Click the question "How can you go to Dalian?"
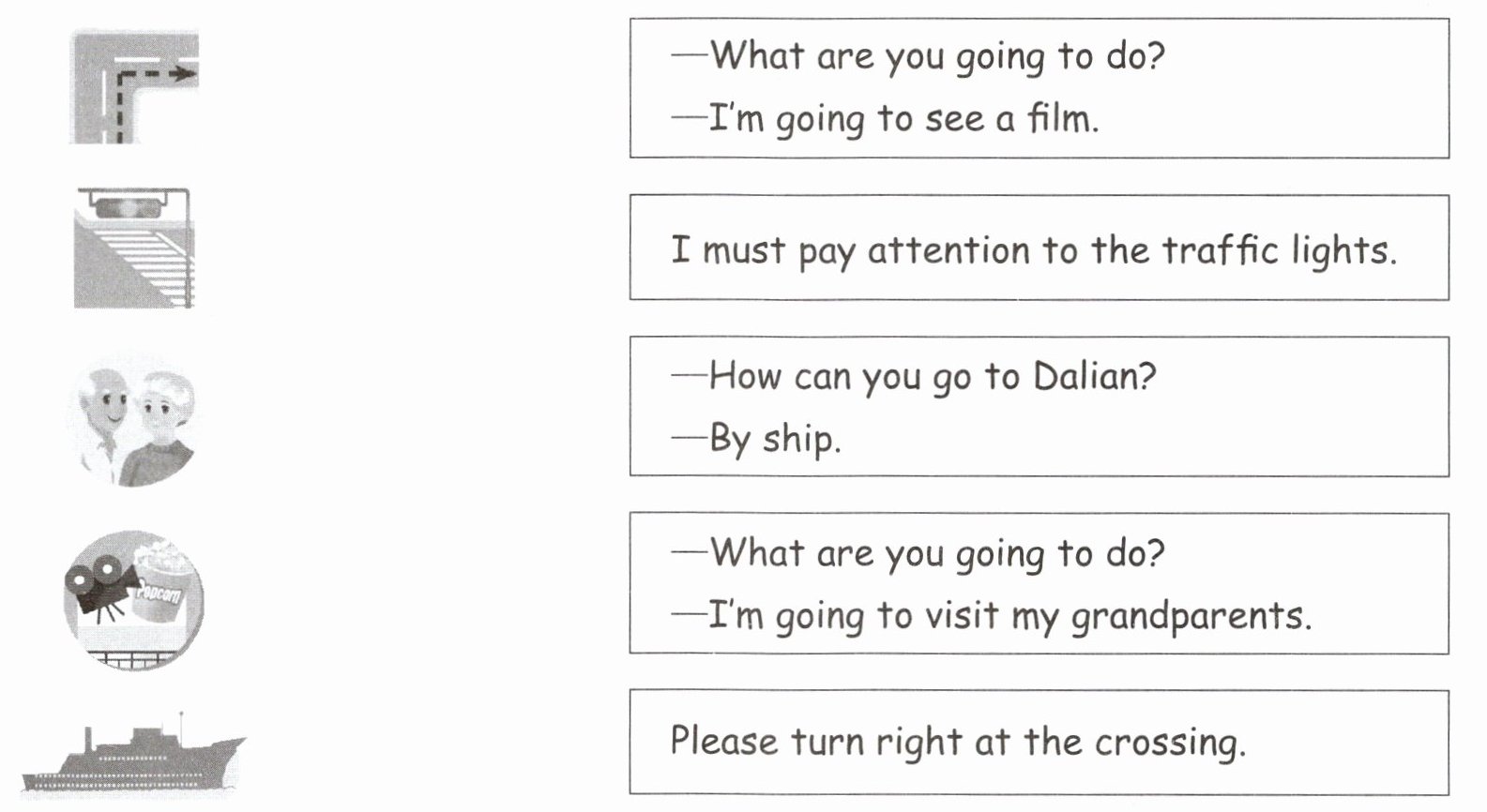The height and width of the screenshot is (812, 1487). 932,376
